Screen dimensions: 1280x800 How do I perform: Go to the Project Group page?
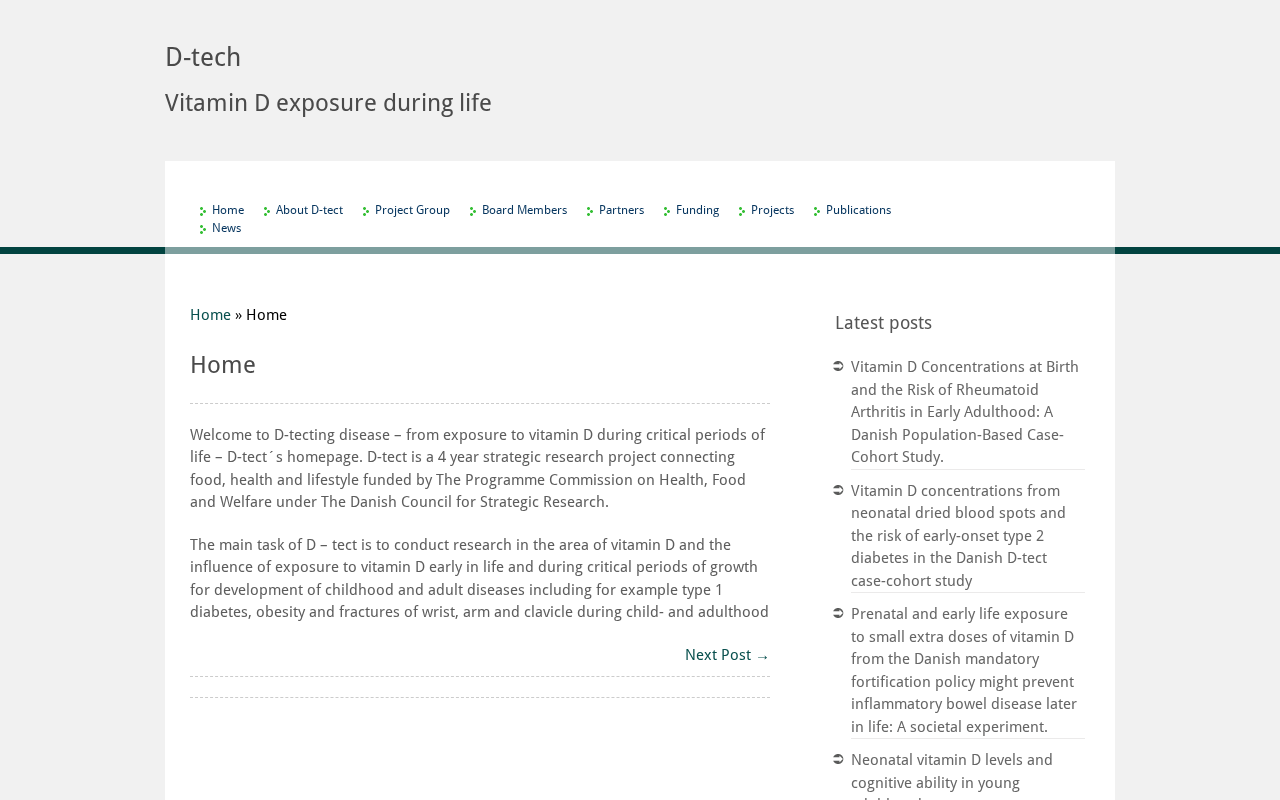click(x=412, y=211)
